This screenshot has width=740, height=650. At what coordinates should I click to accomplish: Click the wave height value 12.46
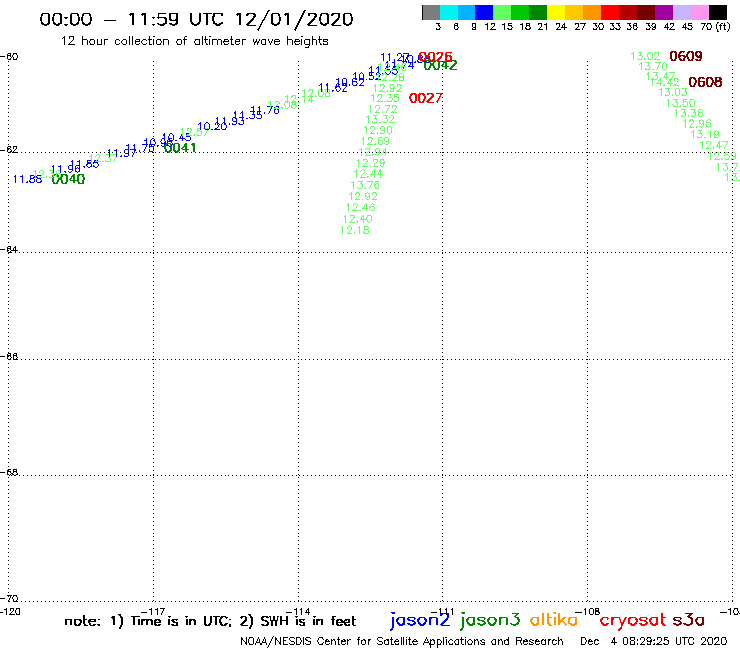point(361,208)
